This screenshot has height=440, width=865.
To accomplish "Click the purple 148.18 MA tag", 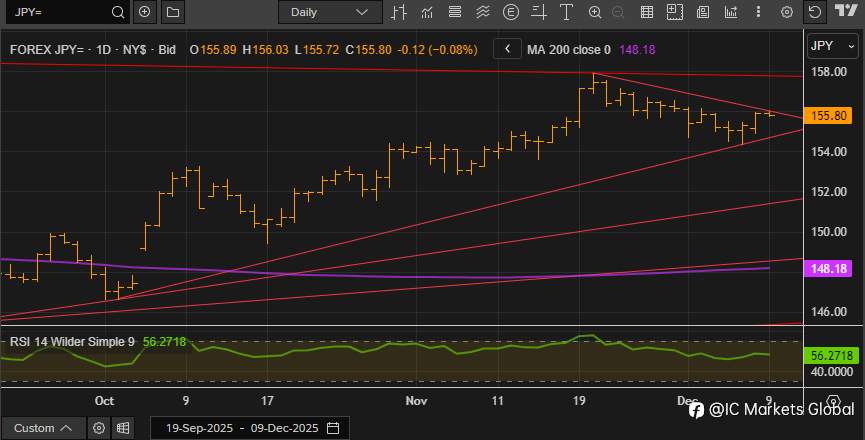I will click(x=829, y=269).
